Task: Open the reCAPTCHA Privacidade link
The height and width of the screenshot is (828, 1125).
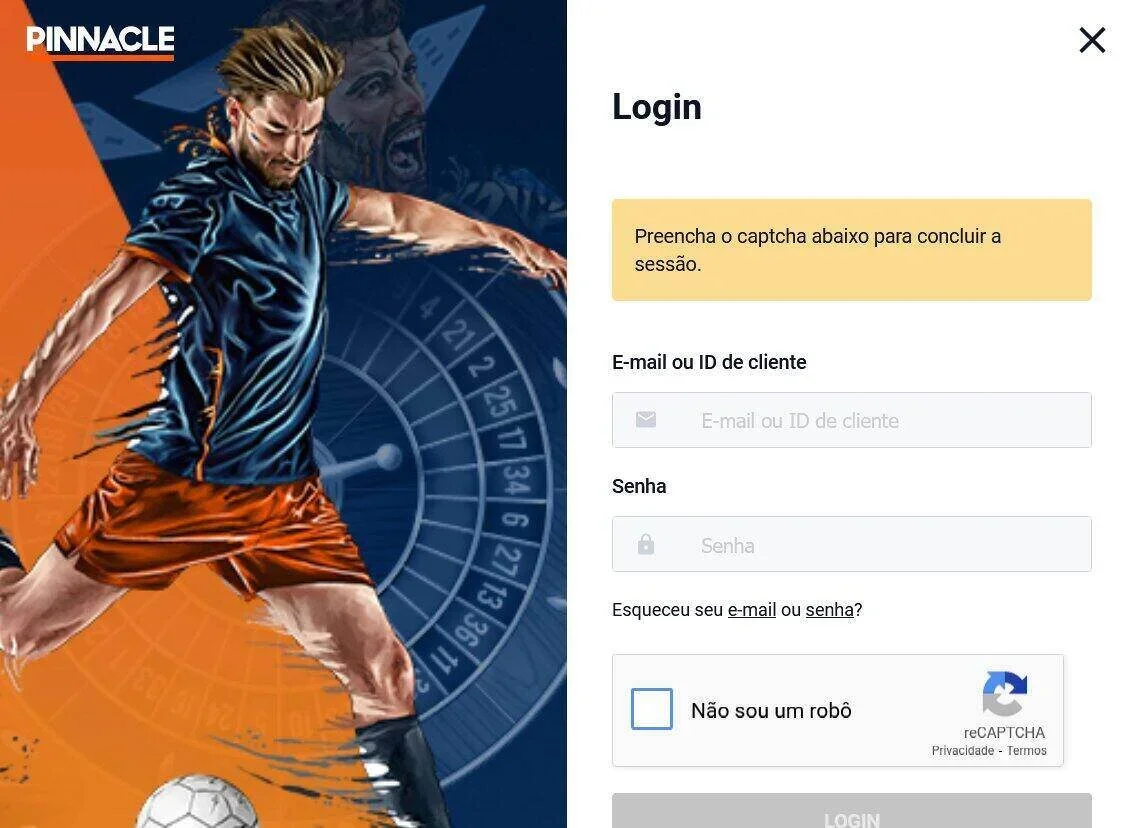Action: 963,751
